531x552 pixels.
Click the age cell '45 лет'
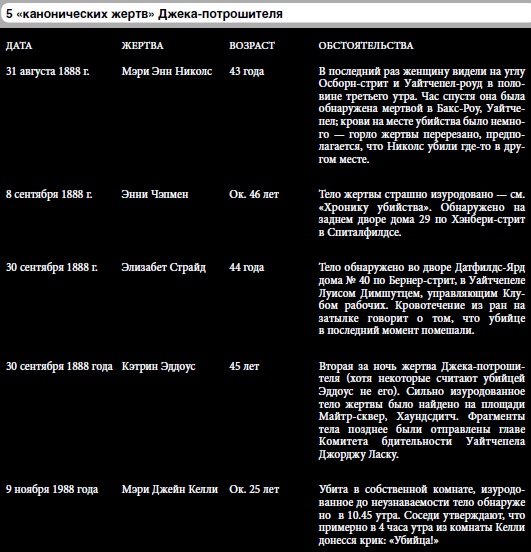[x=244, y=366]
